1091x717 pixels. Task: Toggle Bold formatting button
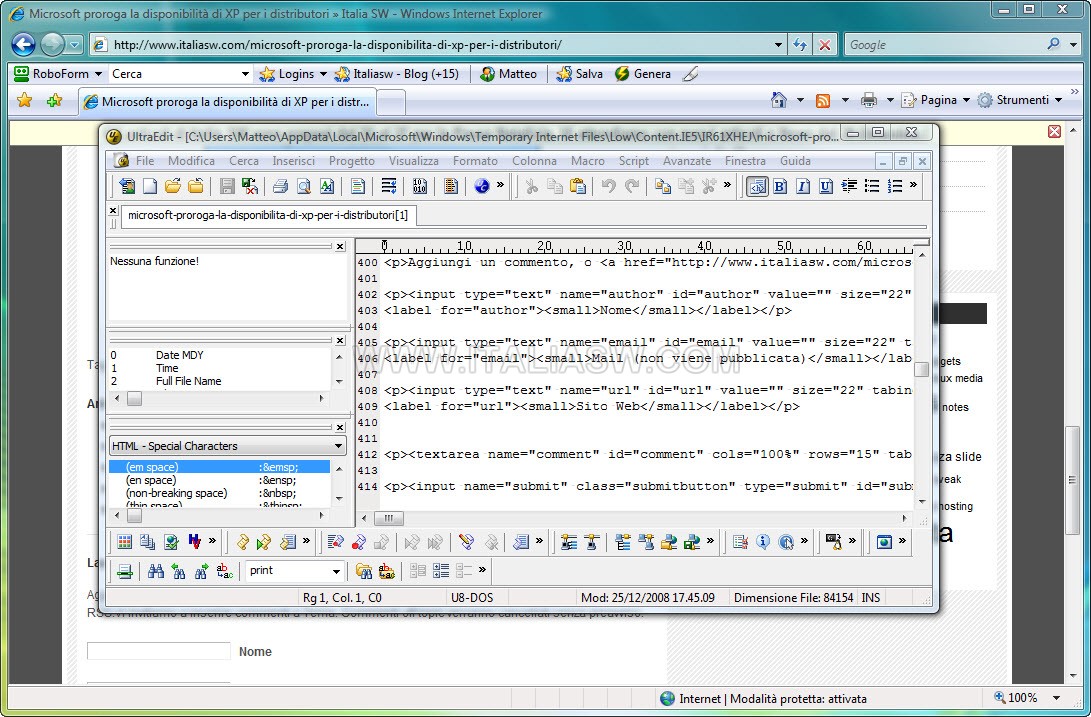point(780,186)
